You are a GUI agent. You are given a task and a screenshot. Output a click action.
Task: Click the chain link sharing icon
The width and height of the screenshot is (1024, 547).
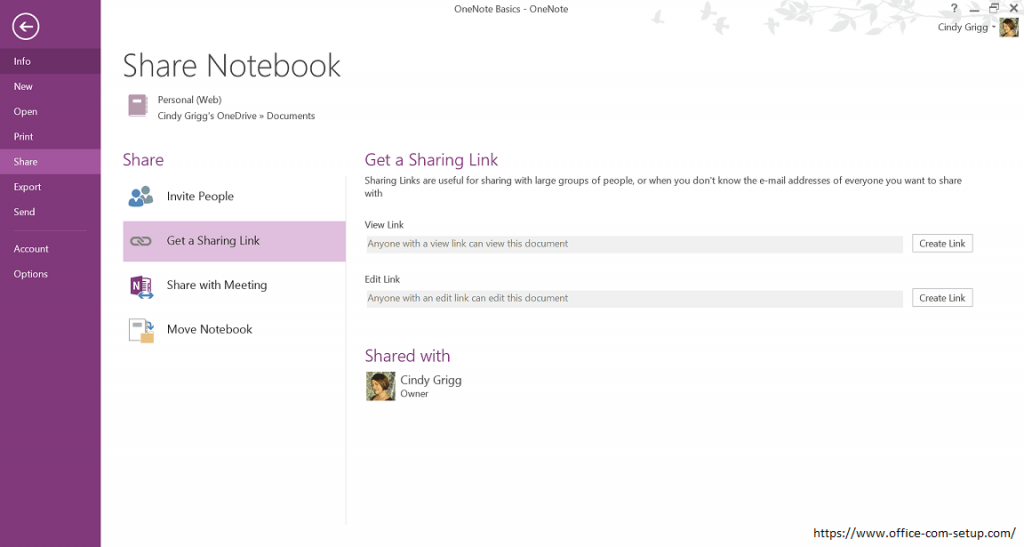[x=140, y=242]
